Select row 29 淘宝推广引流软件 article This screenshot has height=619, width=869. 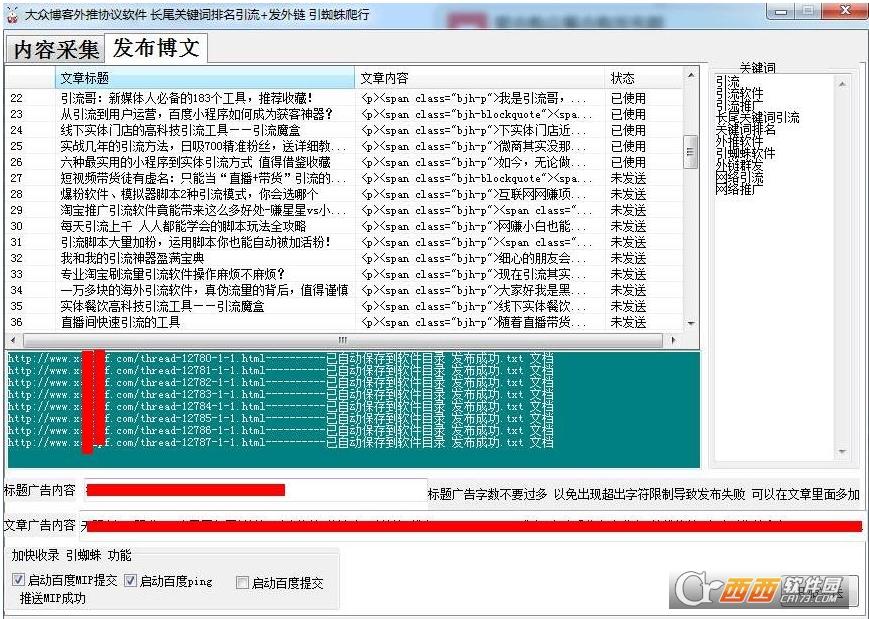[x=344, y=211]
